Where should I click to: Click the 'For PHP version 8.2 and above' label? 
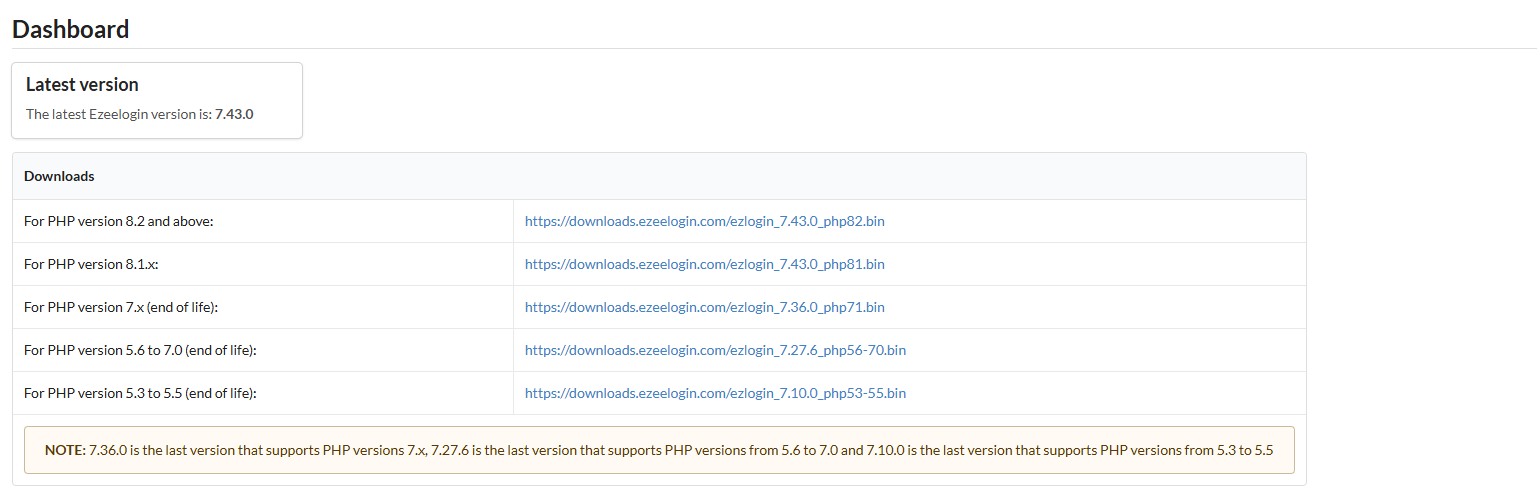119,221
